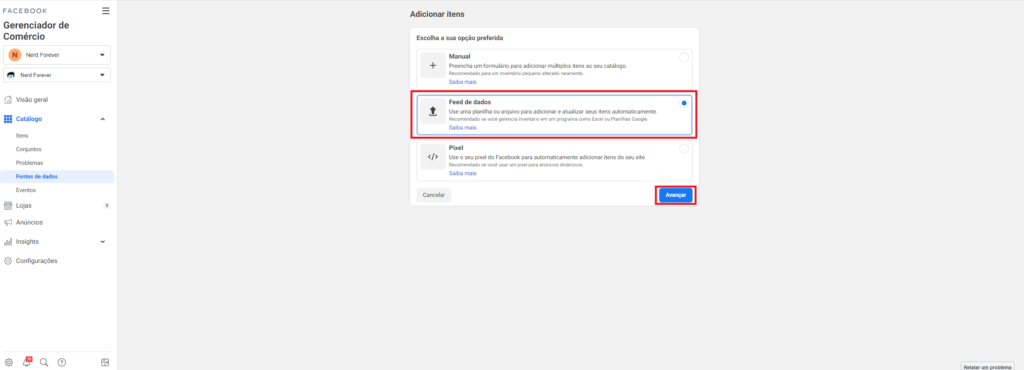Open the Nerd Forever catalog dropdown

[x=57, y=75]
